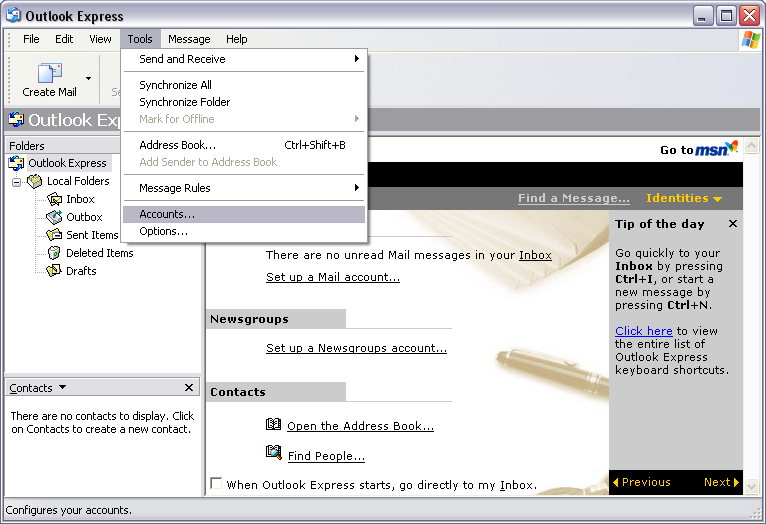Open the Deleted Items folder icon
Screen dimensions: 766x524
pos(54,253)
